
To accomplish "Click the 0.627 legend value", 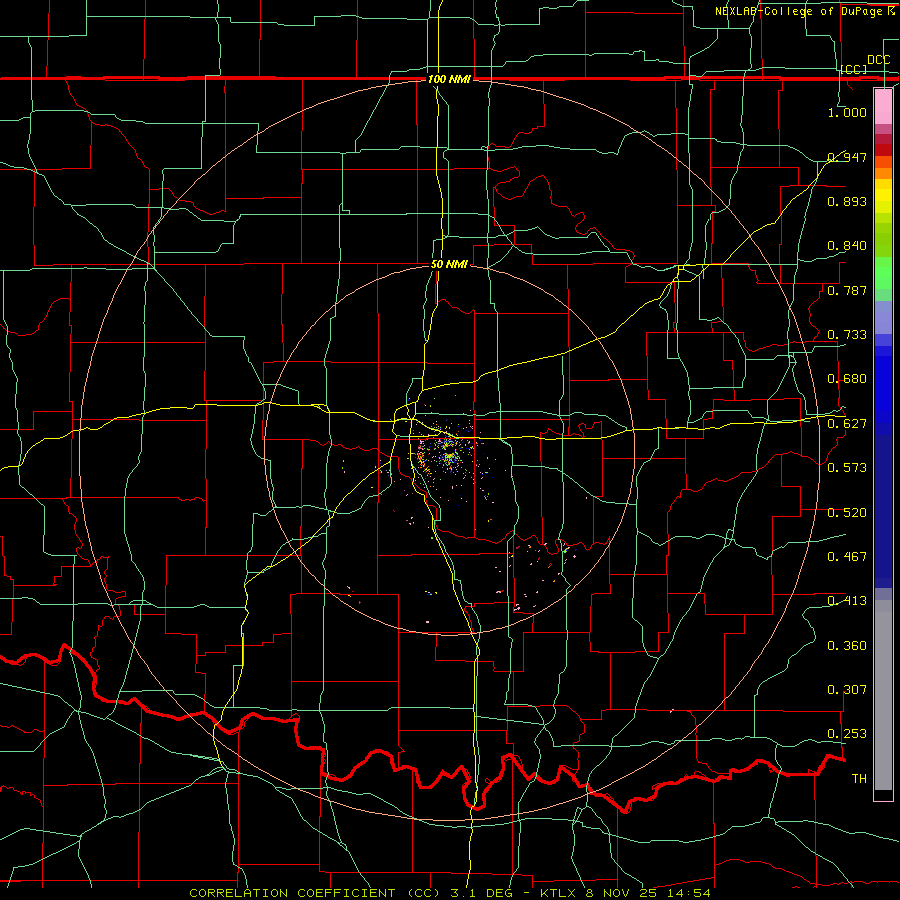I will click(x=847, y=424).
